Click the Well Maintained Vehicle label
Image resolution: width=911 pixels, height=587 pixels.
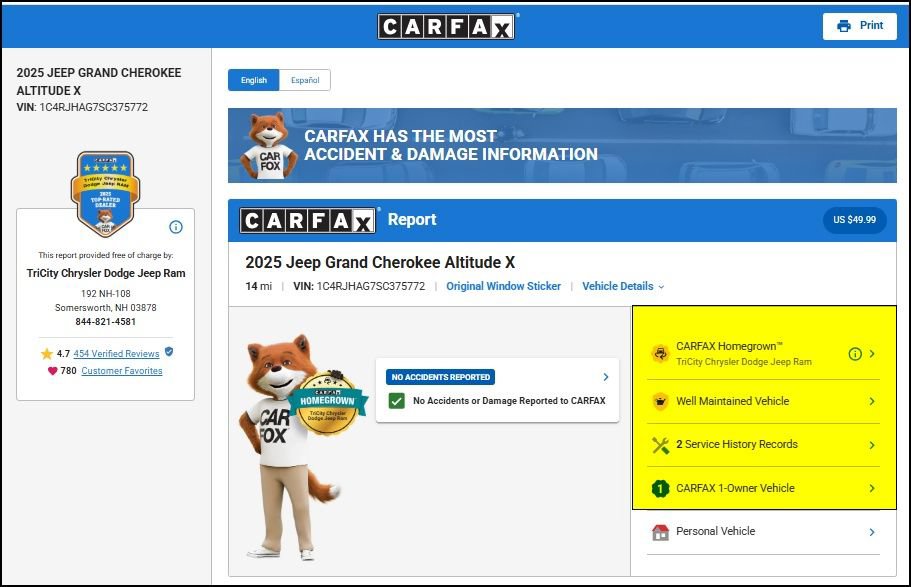tap(733, 401)
